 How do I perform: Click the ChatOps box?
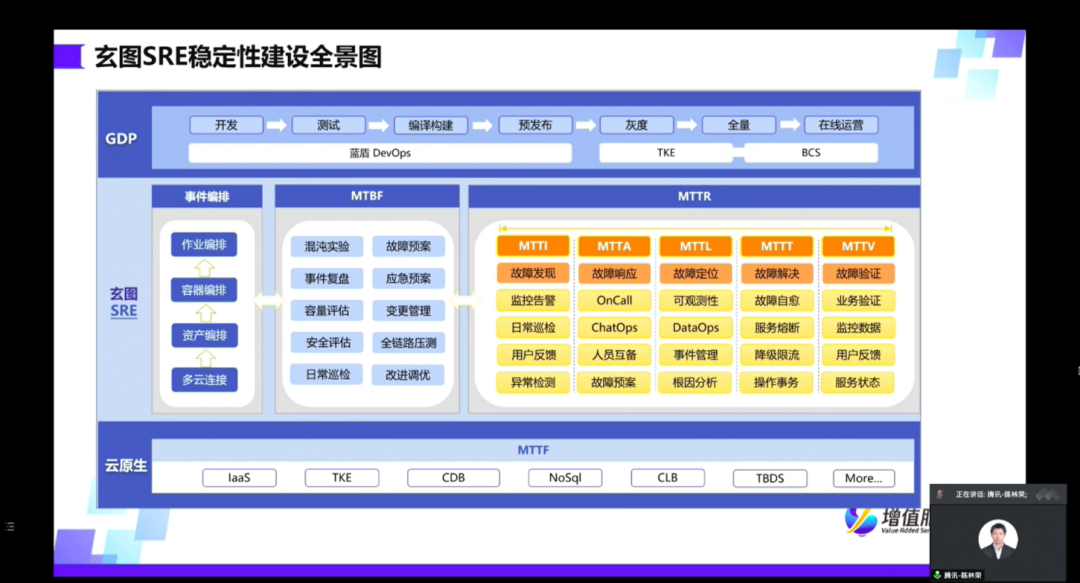pyautogui.click(x=614, y=328)
